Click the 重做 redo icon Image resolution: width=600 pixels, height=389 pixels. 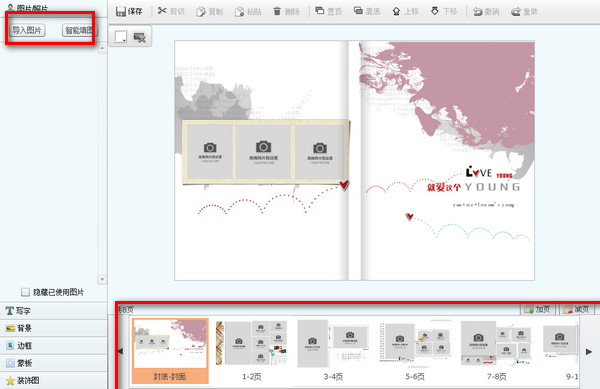(x=516, y=12)
